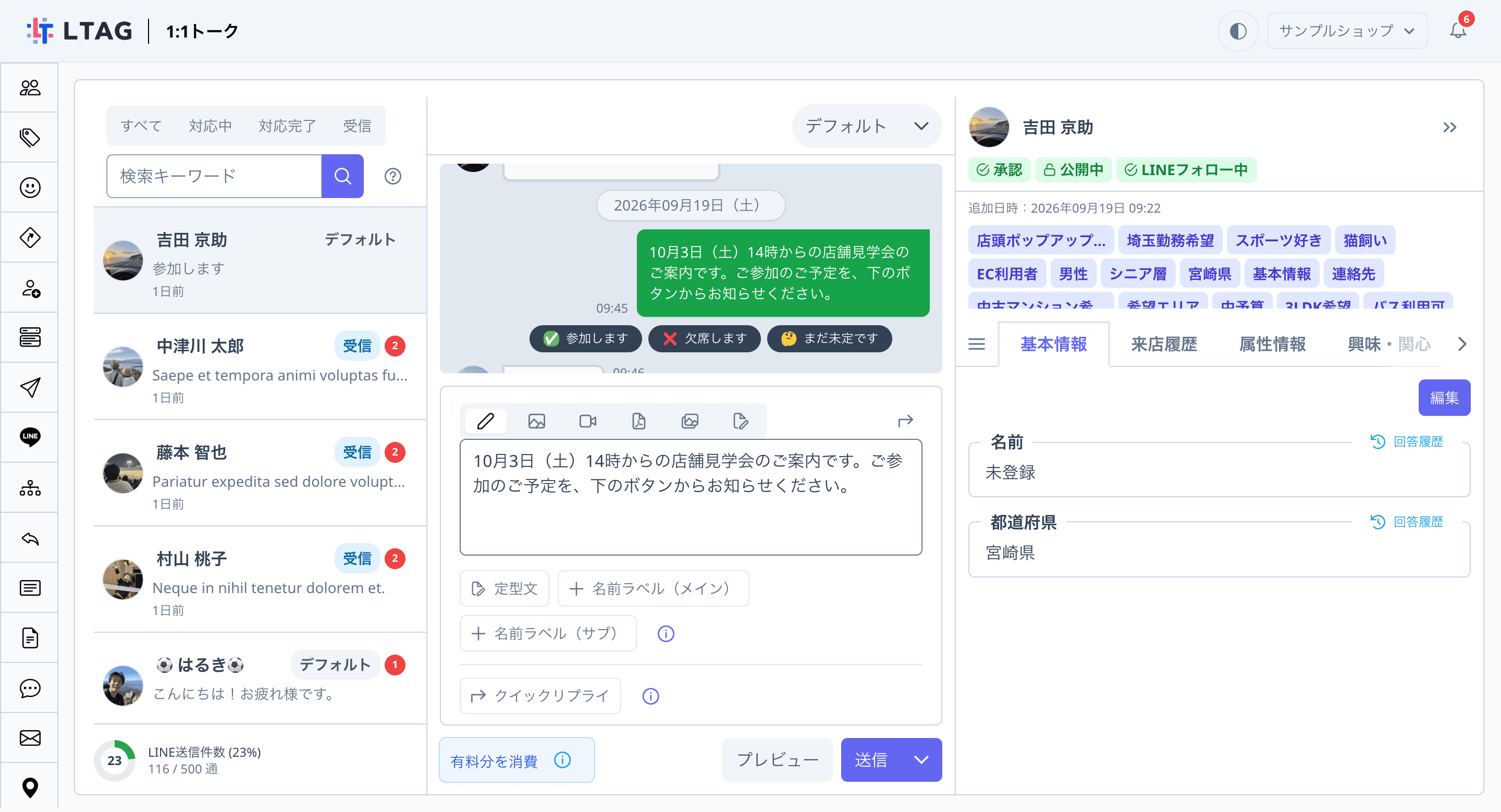Open the envelope mail sidebar icon
The image size is (1501, 812).
30,738
